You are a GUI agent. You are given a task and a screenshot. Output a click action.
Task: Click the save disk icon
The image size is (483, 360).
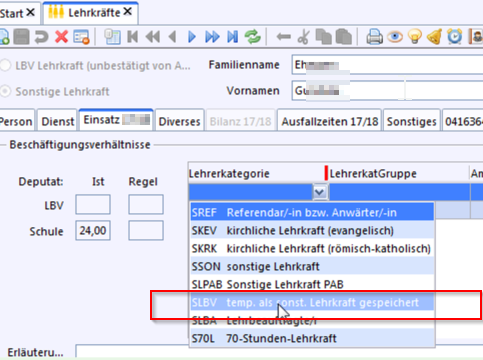pos(21,37)
